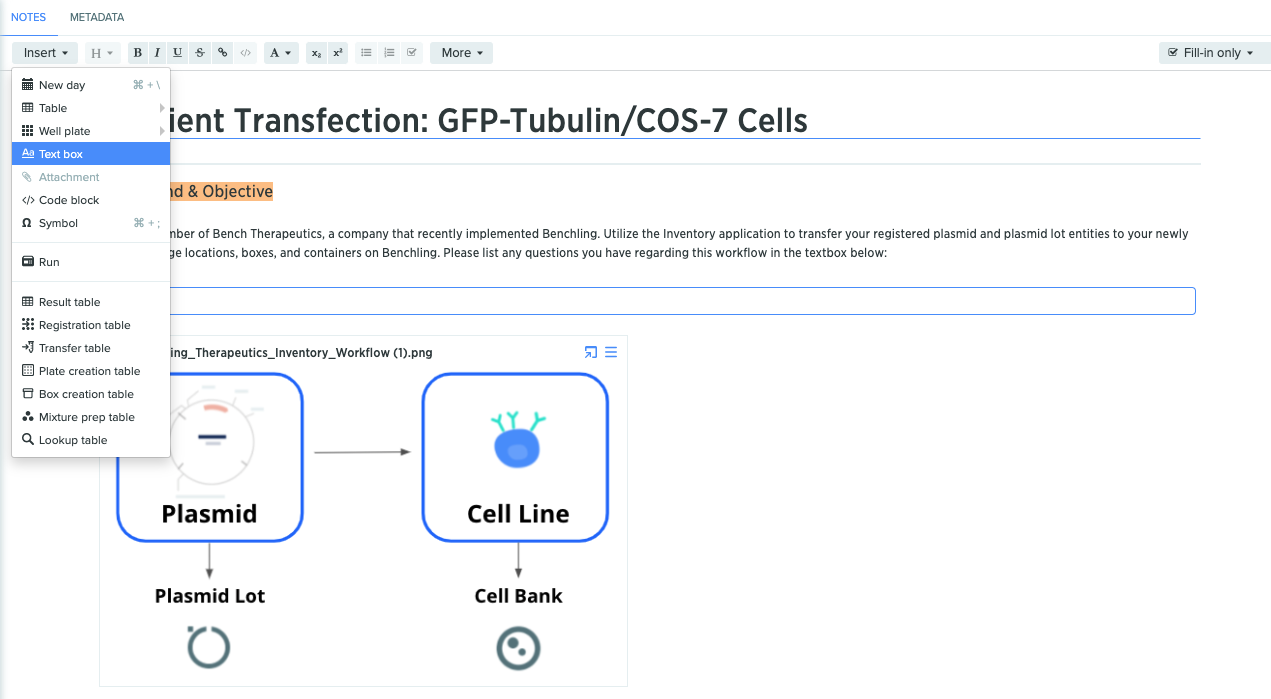
Task: Create a bulleted list
Action: tap(366, 53)
